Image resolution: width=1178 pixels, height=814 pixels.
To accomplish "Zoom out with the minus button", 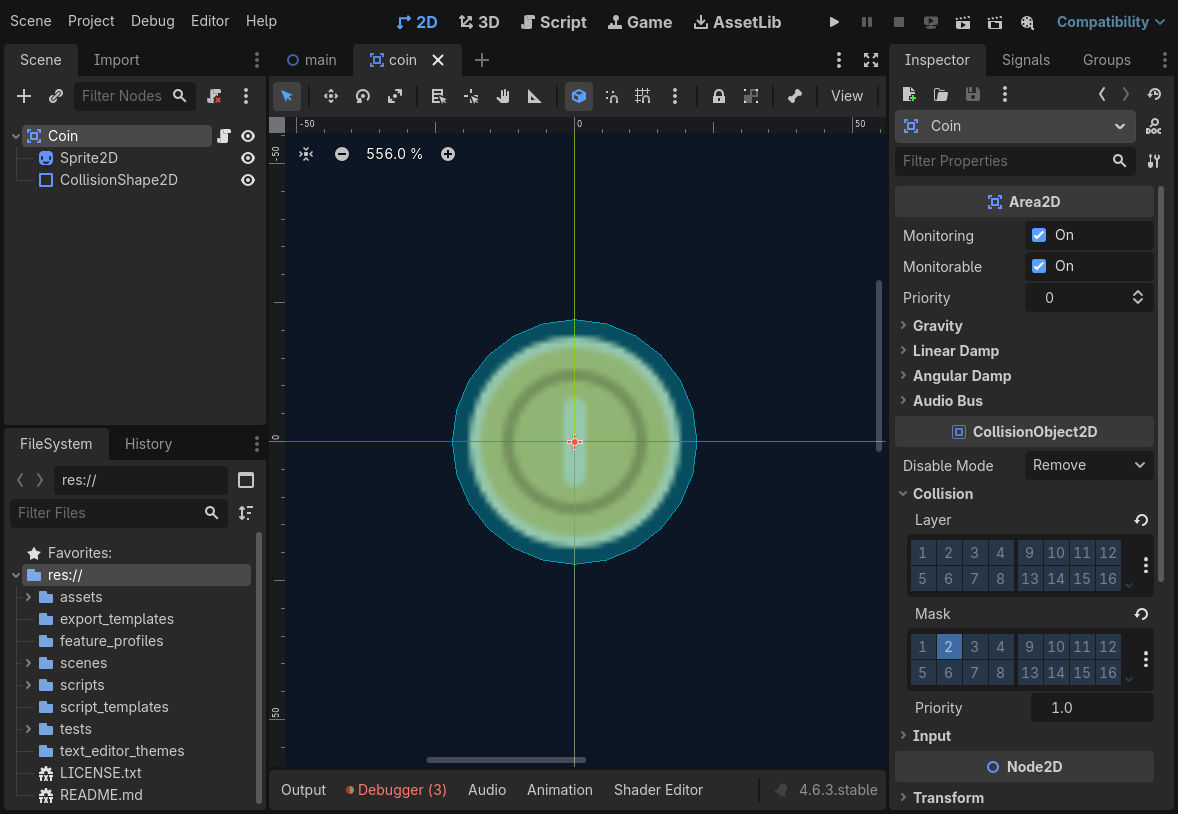I will point(342,154).
